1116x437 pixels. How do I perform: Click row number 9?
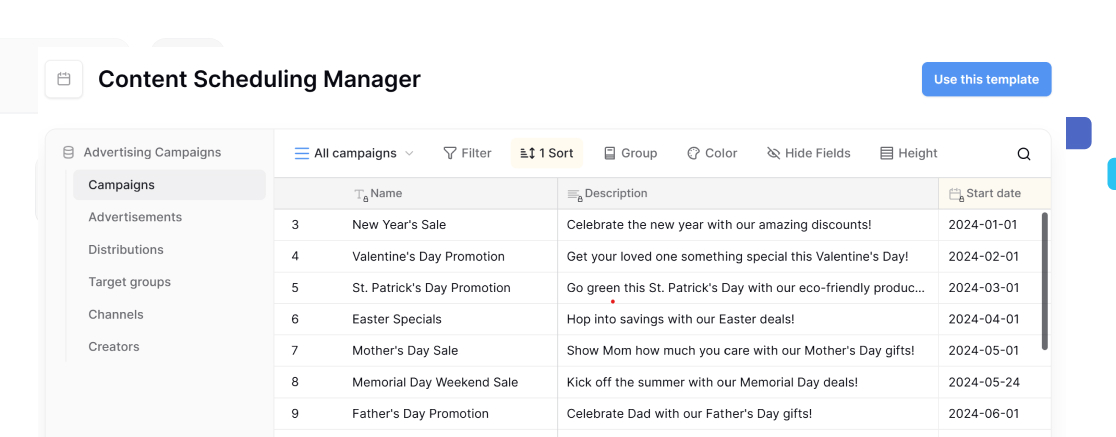(x=295, y=414)
